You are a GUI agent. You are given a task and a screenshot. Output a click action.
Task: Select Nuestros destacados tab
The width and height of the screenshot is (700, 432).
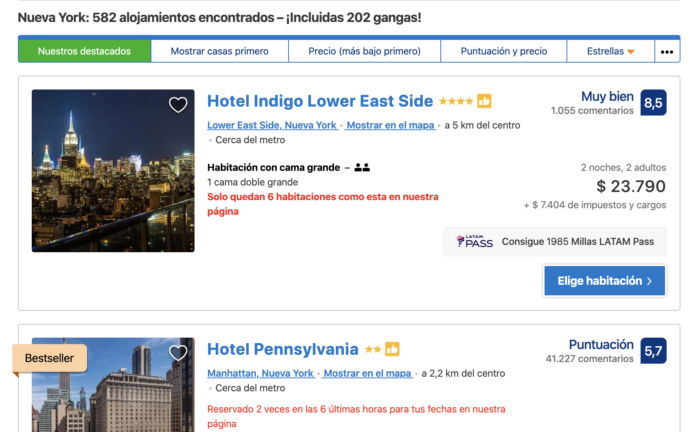84,51
